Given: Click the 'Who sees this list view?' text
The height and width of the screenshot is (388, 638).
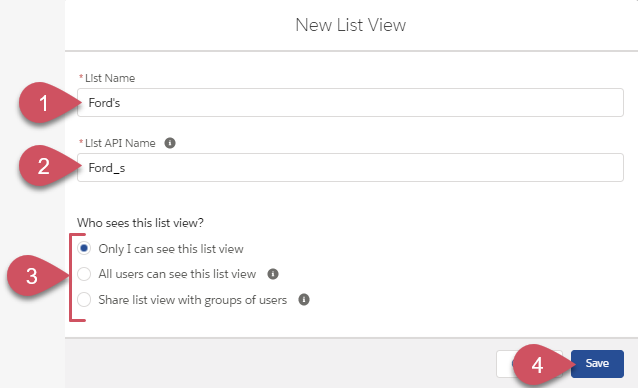Looking at the screenshot, I should coord(140,223).
